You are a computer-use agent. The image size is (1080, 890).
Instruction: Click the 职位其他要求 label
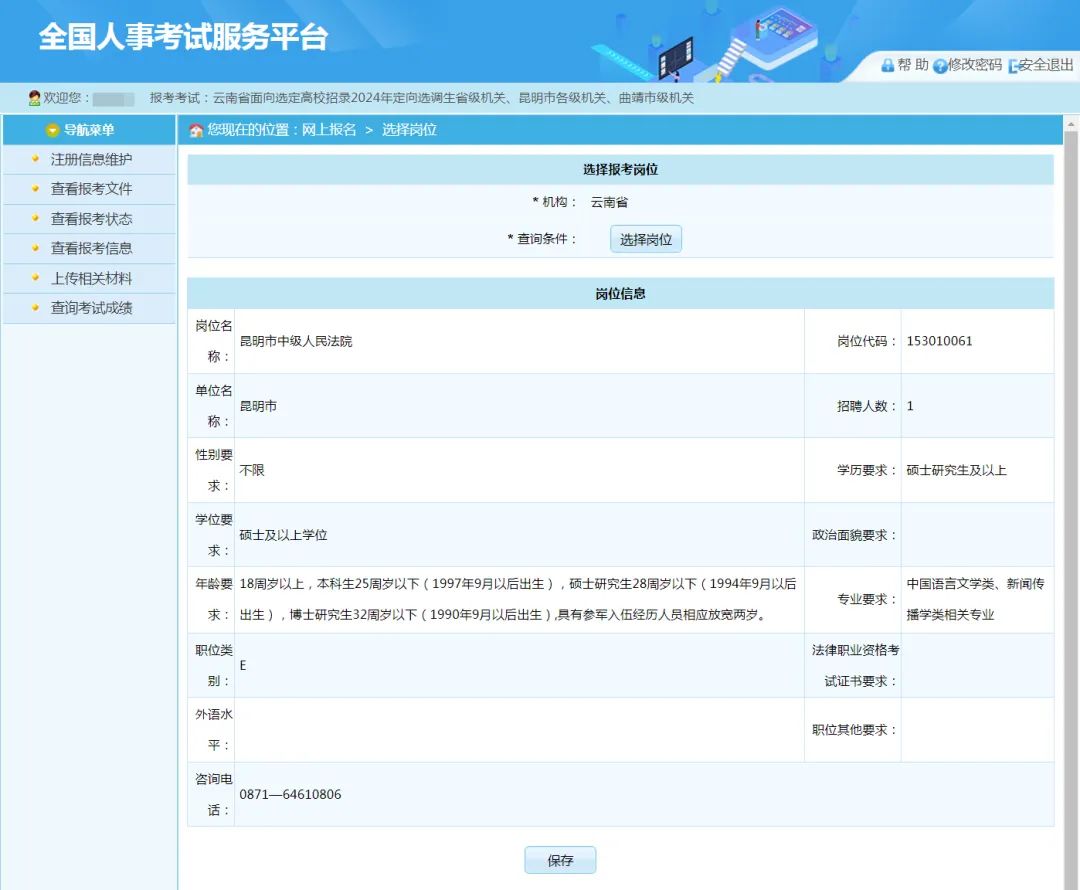[x=854, y=730]
